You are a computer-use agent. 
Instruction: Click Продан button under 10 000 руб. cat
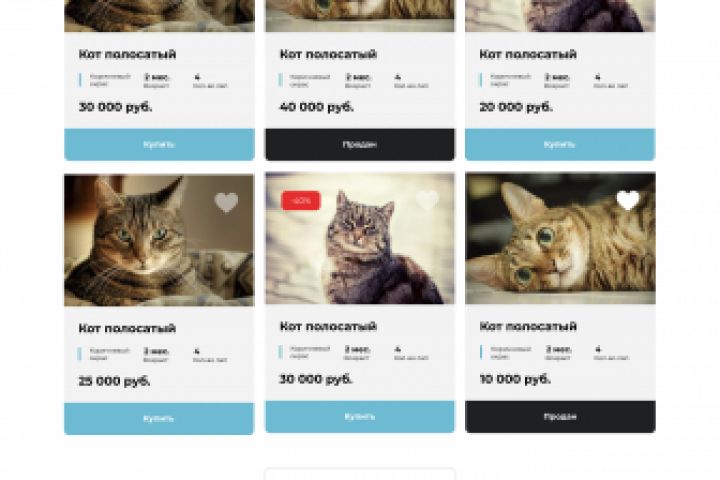(x=560, y=417)
